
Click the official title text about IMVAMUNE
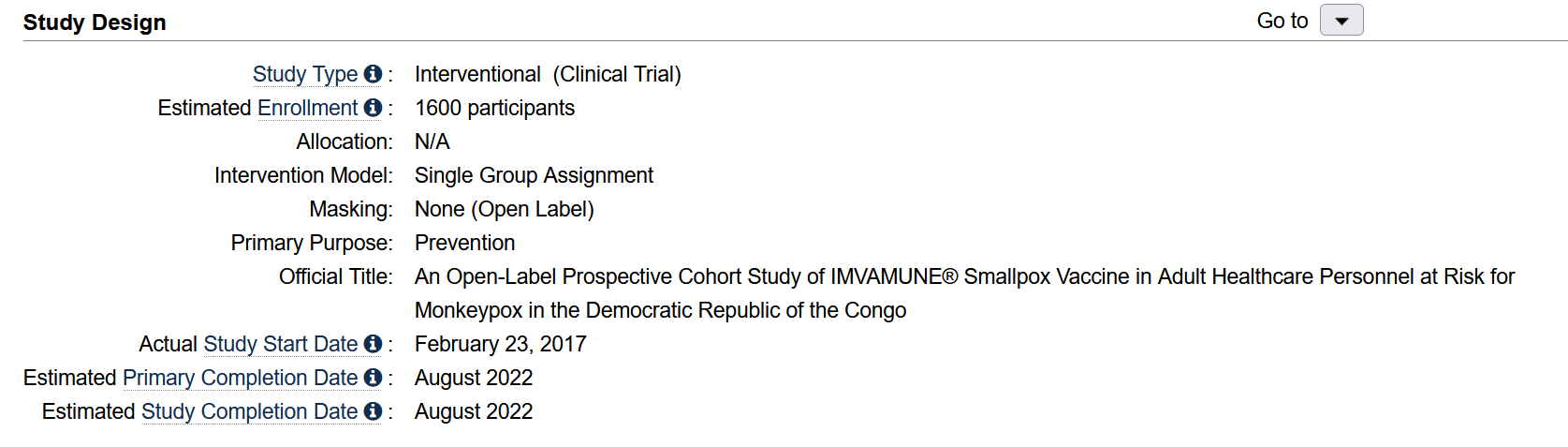click(x=964, y=276)
